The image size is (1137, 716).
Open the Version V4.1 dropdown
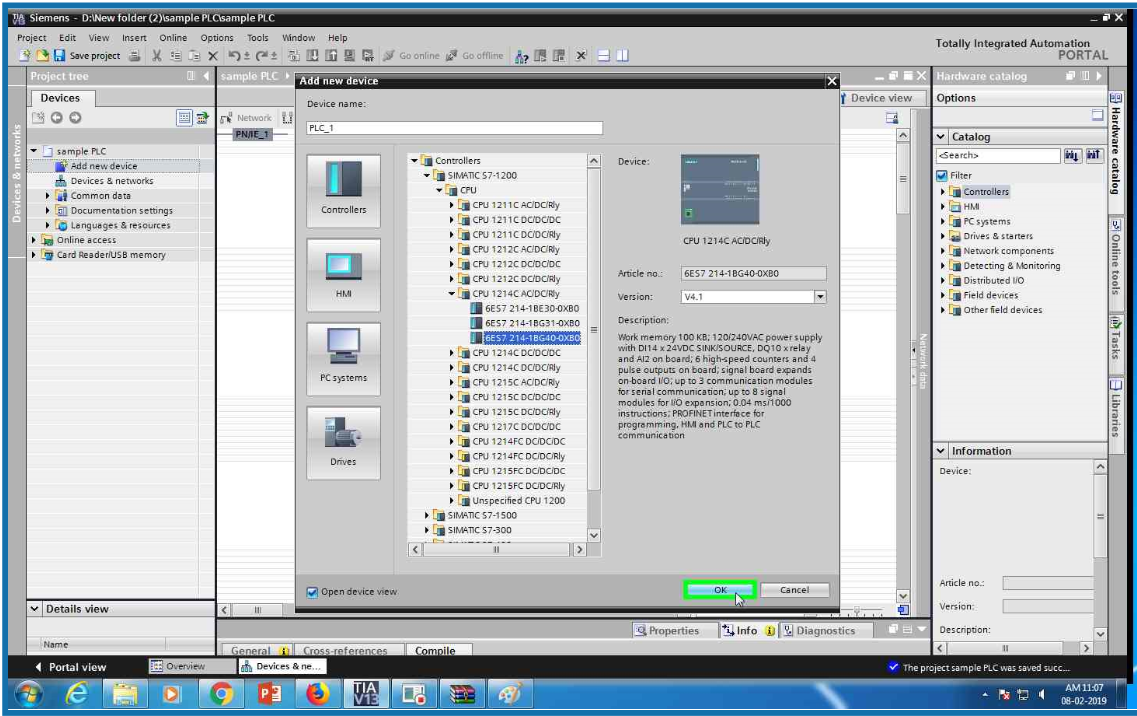click(820, 297)
